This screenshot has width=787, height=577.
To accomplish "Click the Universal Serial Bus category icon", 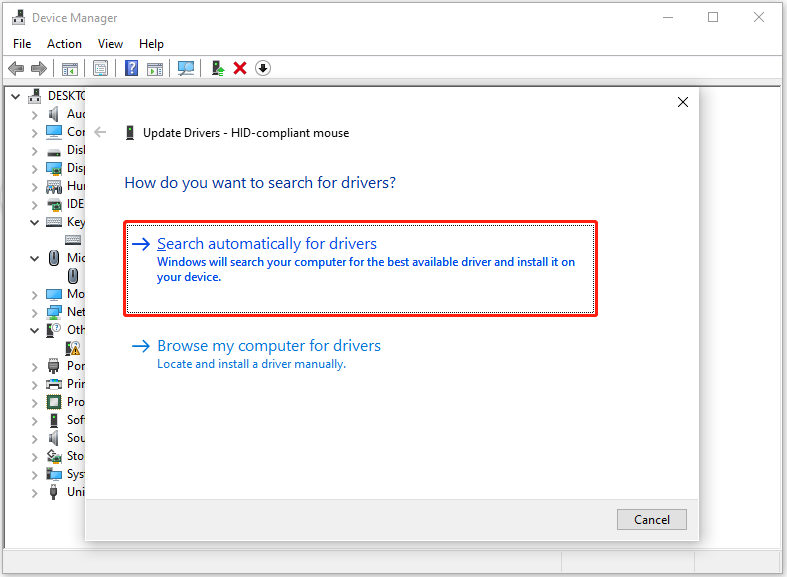I will [54, 492].
